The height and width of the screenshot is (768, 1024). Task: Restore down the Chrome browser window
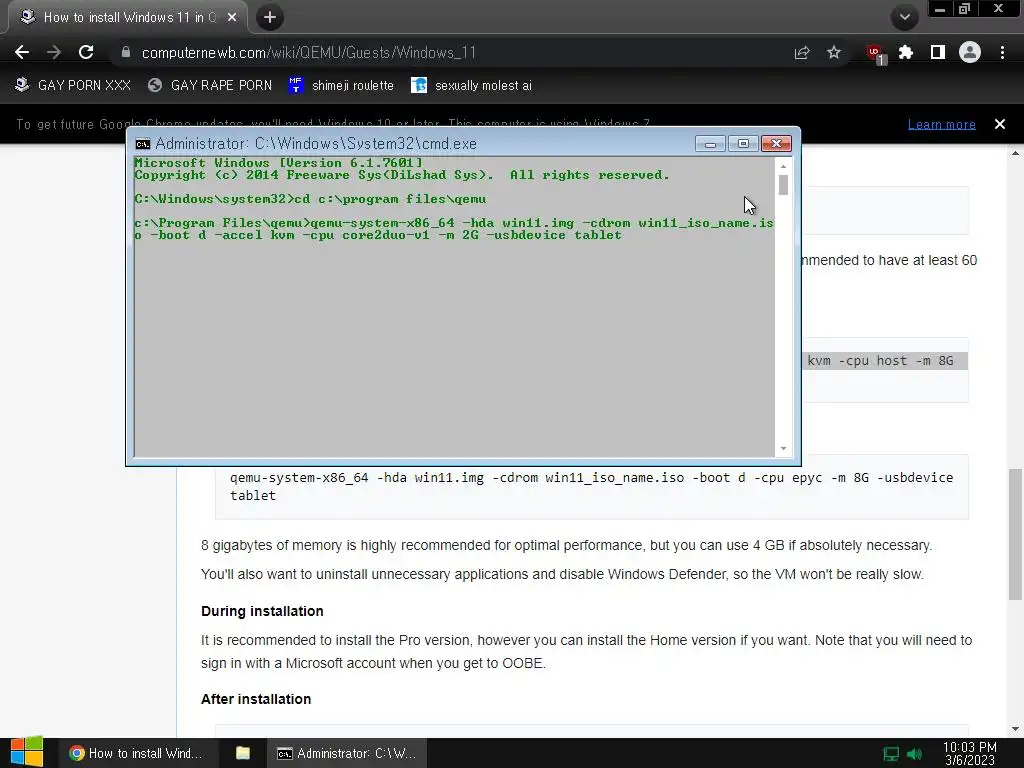(964, 8)
